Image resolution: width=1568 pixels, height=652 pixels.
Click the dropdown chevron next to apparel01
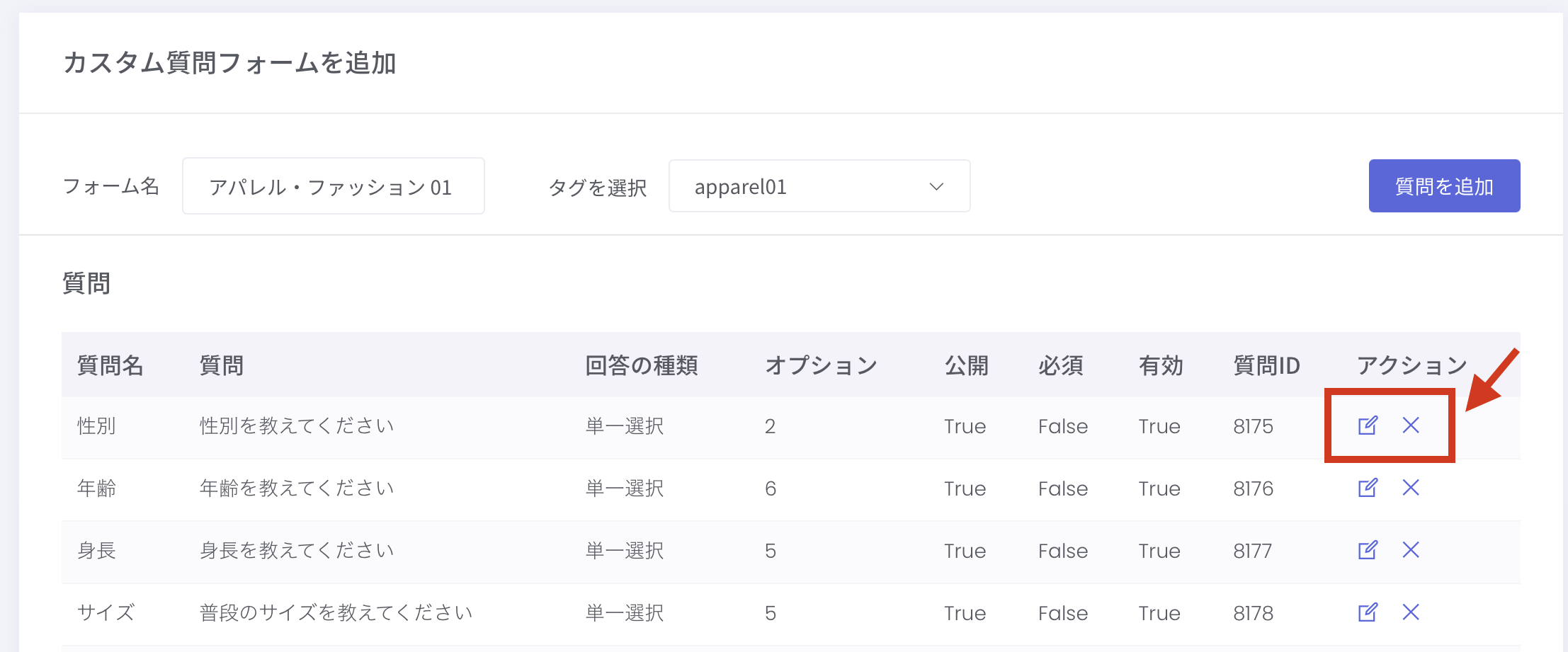[x=936, y=187]
